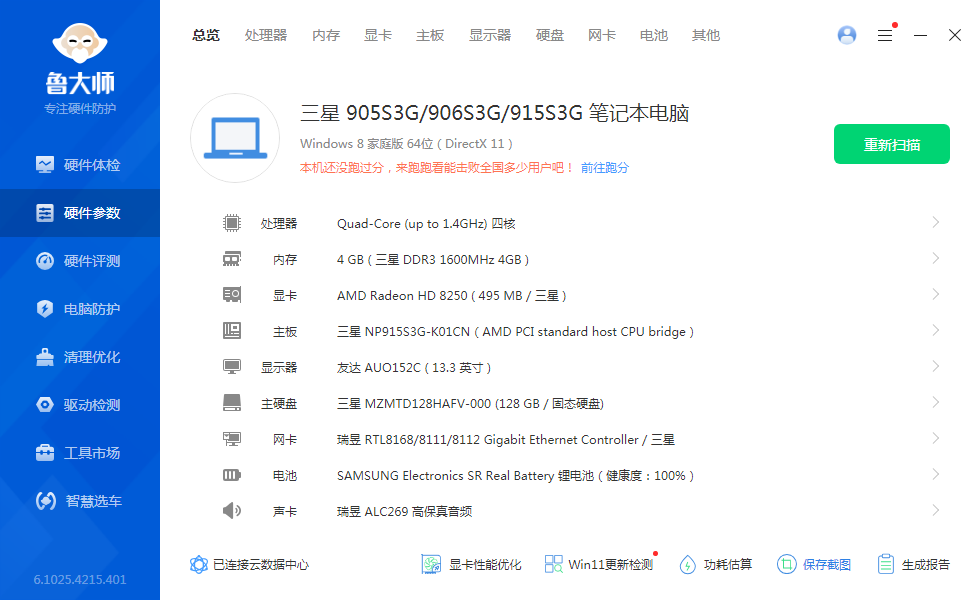Expand the 声卡 row chevron
The width and height of the screenshot is (980, 600).
click(936, 511)
